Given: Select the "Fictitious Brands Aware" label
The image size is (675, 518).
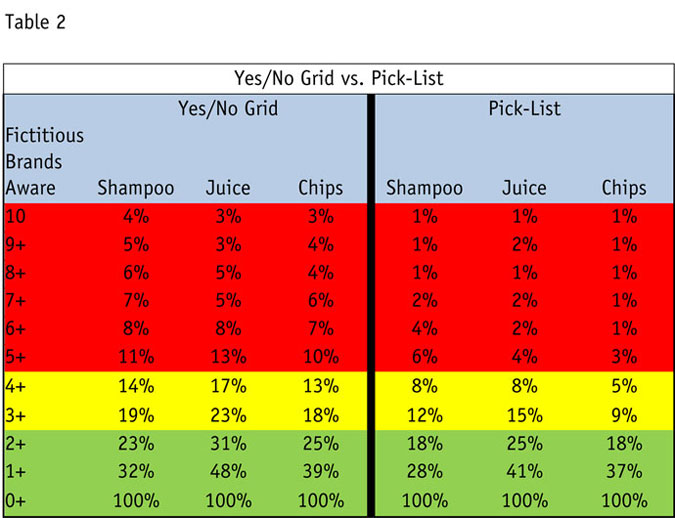Looking at the screenshot, I should [x=44, y=161].
